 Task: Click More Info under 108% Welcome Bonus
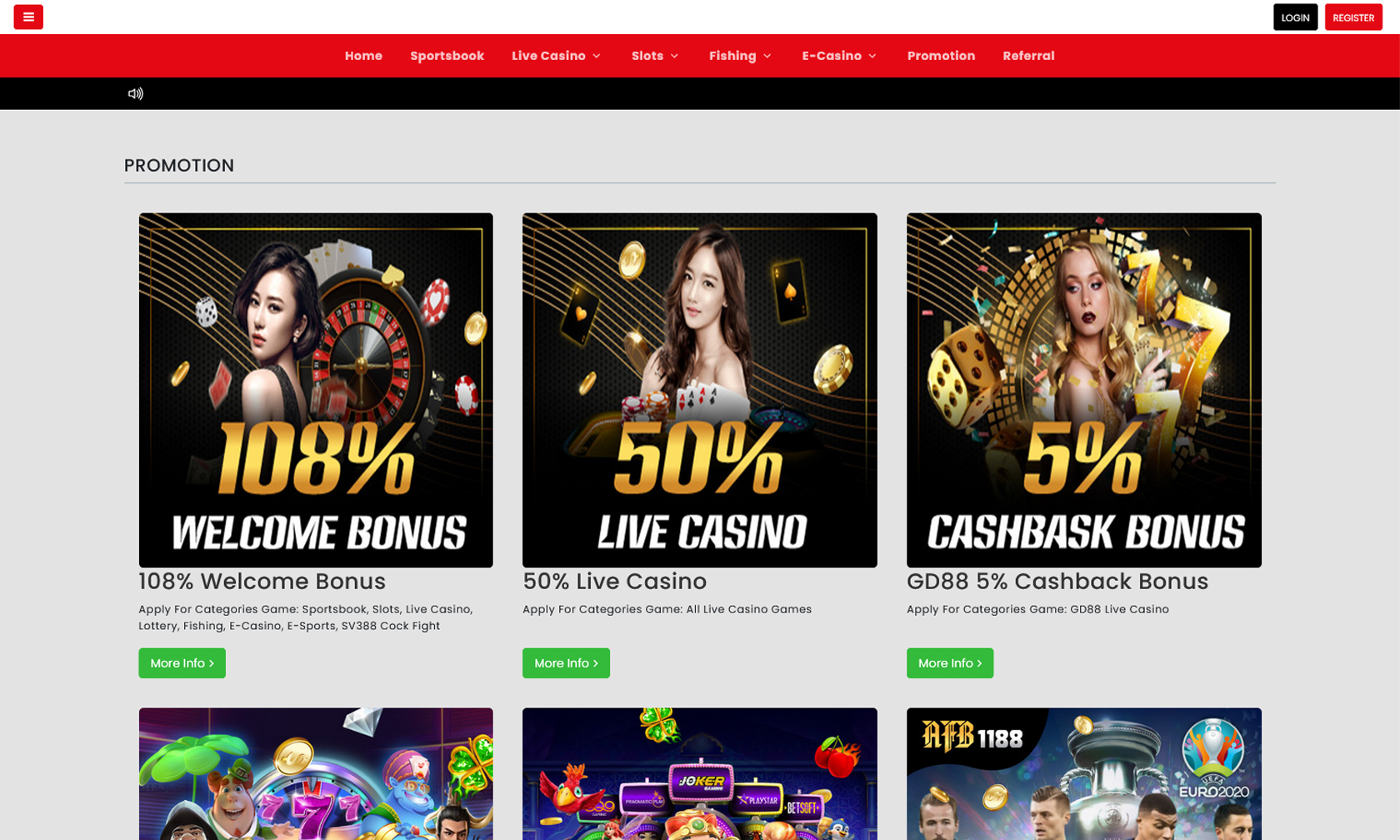(x=182, y=663)
